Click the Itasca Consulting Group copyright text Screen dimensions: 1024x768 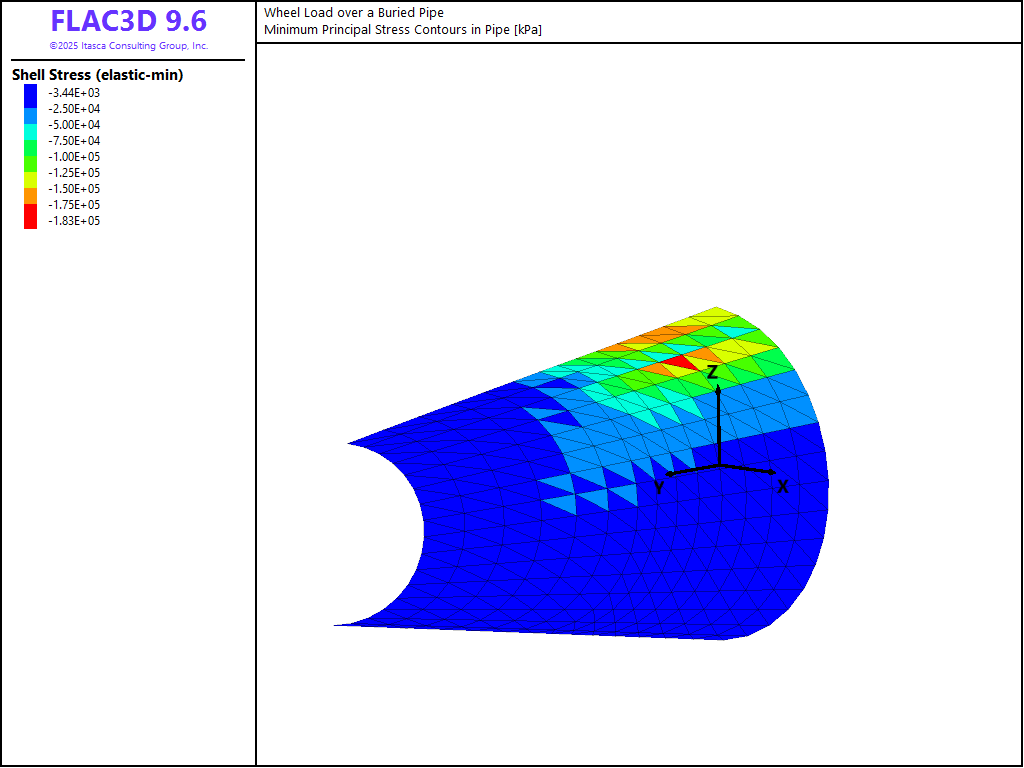(x=128, y=46)
